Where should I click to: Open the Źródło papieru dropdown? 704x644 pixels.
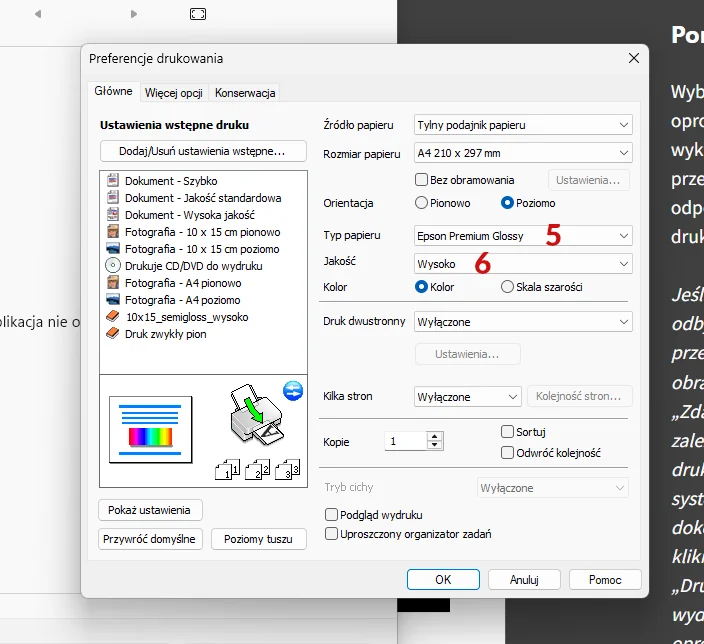(x=523, y=125)
